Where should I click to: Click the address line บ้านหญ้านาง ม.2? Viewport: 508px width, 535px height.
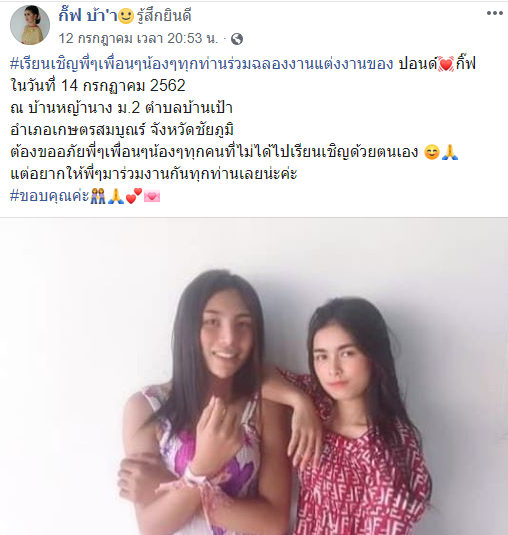[84, 108]
